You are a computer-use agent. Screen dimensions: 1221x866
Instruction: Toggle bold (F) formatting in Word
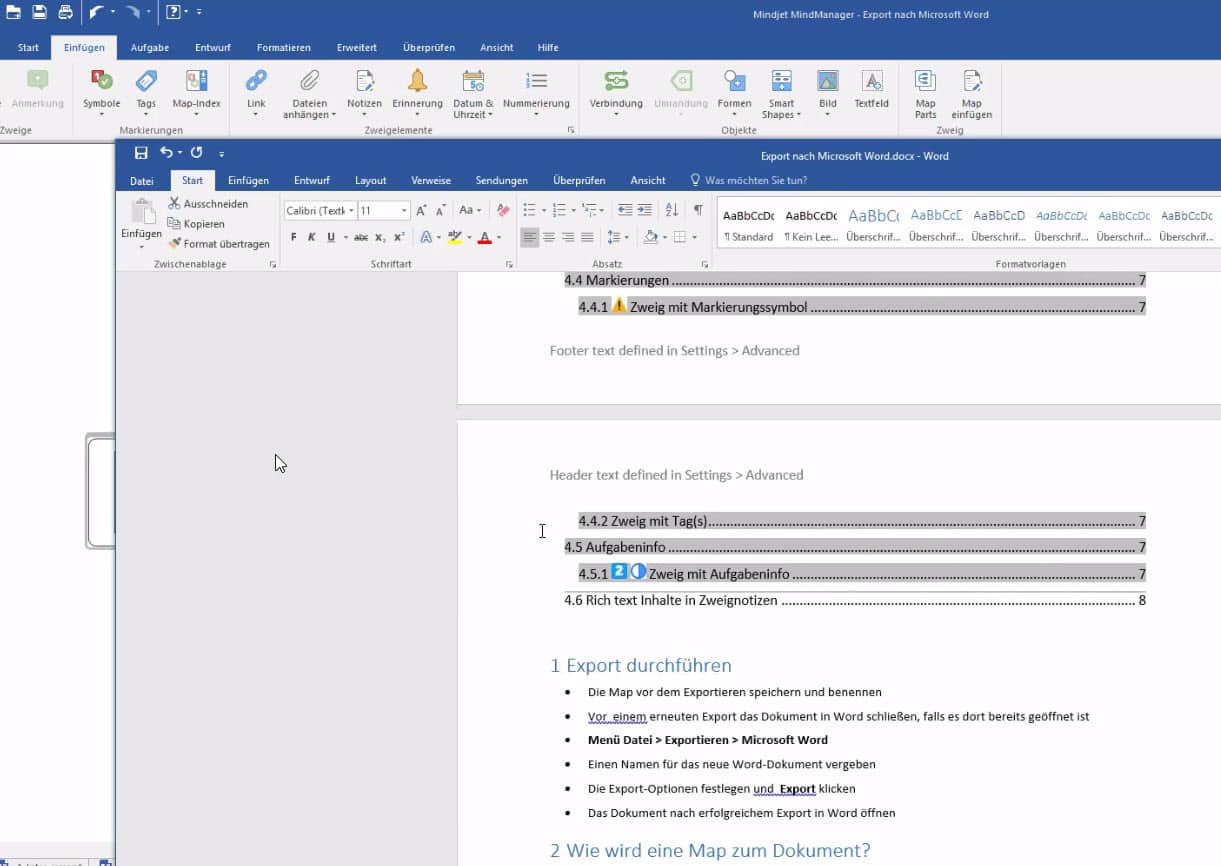pyautogui.click(x=293, y=237)
